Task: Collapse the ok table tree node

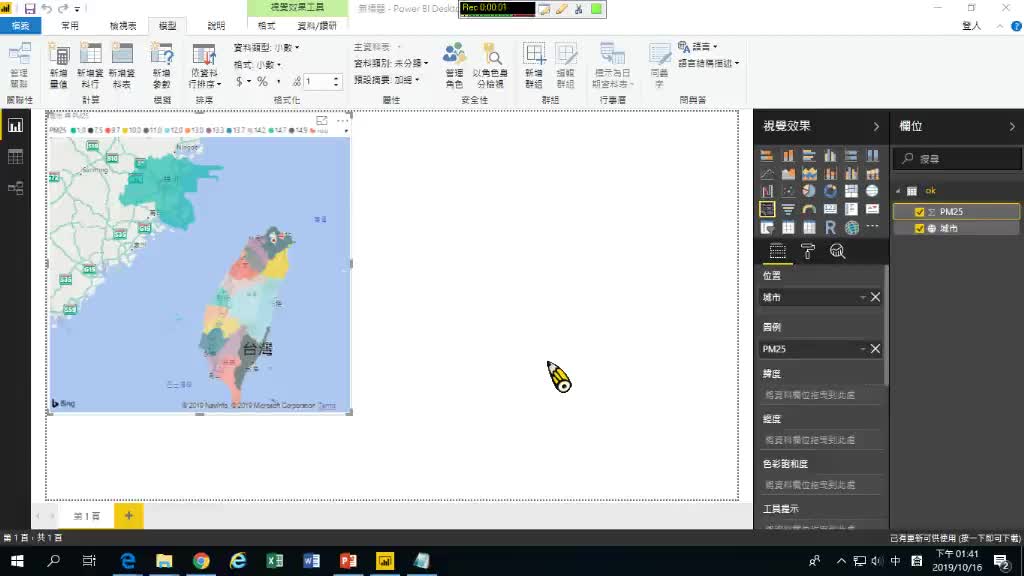Action: coord(899,191)
